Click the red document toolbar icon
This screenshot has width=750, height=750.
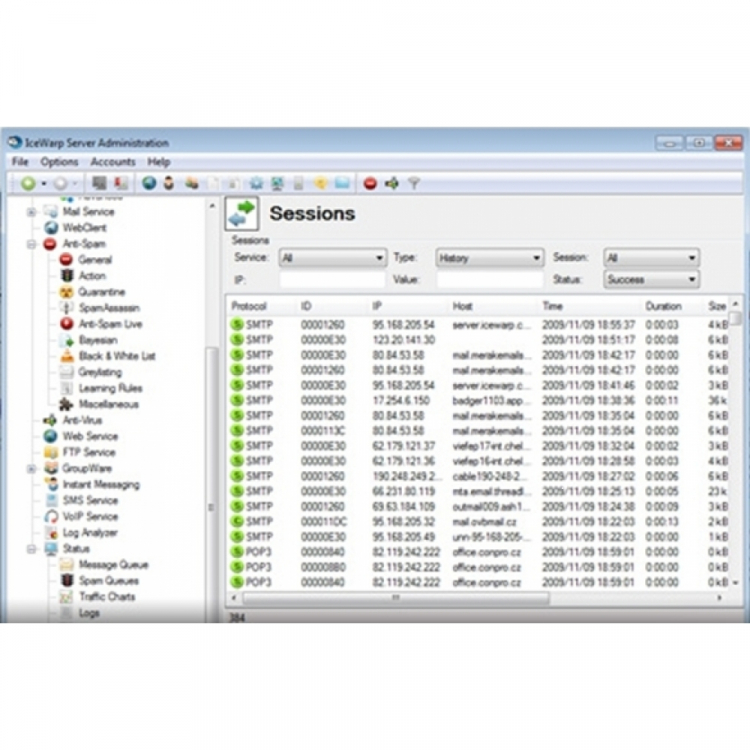(121, 183)
